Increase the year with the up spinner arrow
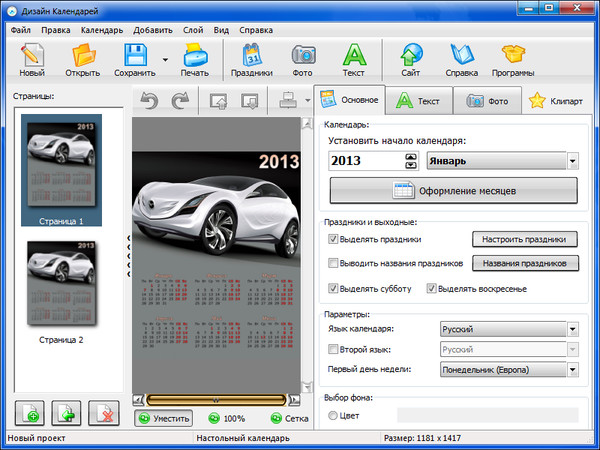This screenshot has width=600, height=450. pos(411,157)
